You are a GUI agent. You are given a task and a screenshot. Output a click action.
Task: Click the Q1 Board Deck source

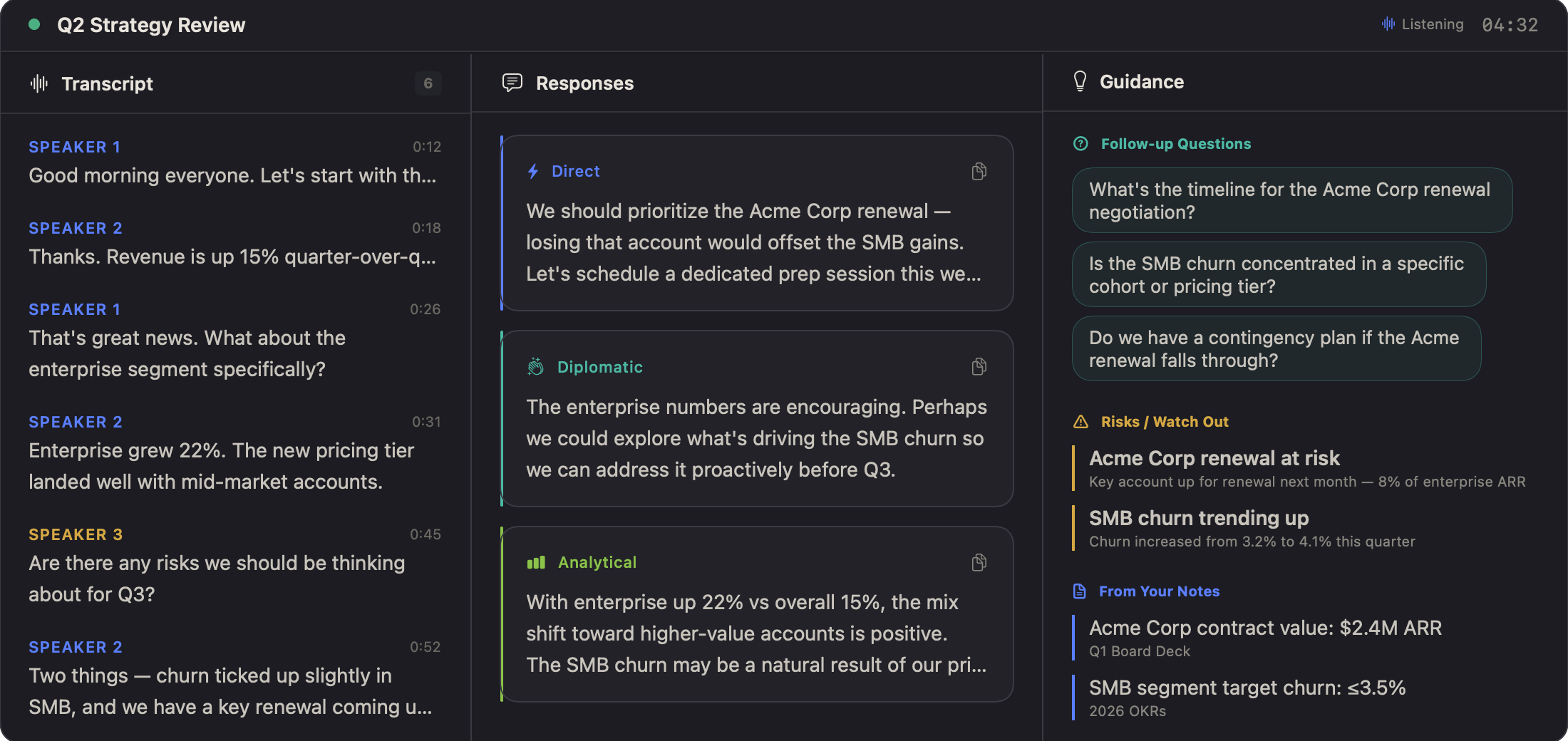tap(1139, 651)
